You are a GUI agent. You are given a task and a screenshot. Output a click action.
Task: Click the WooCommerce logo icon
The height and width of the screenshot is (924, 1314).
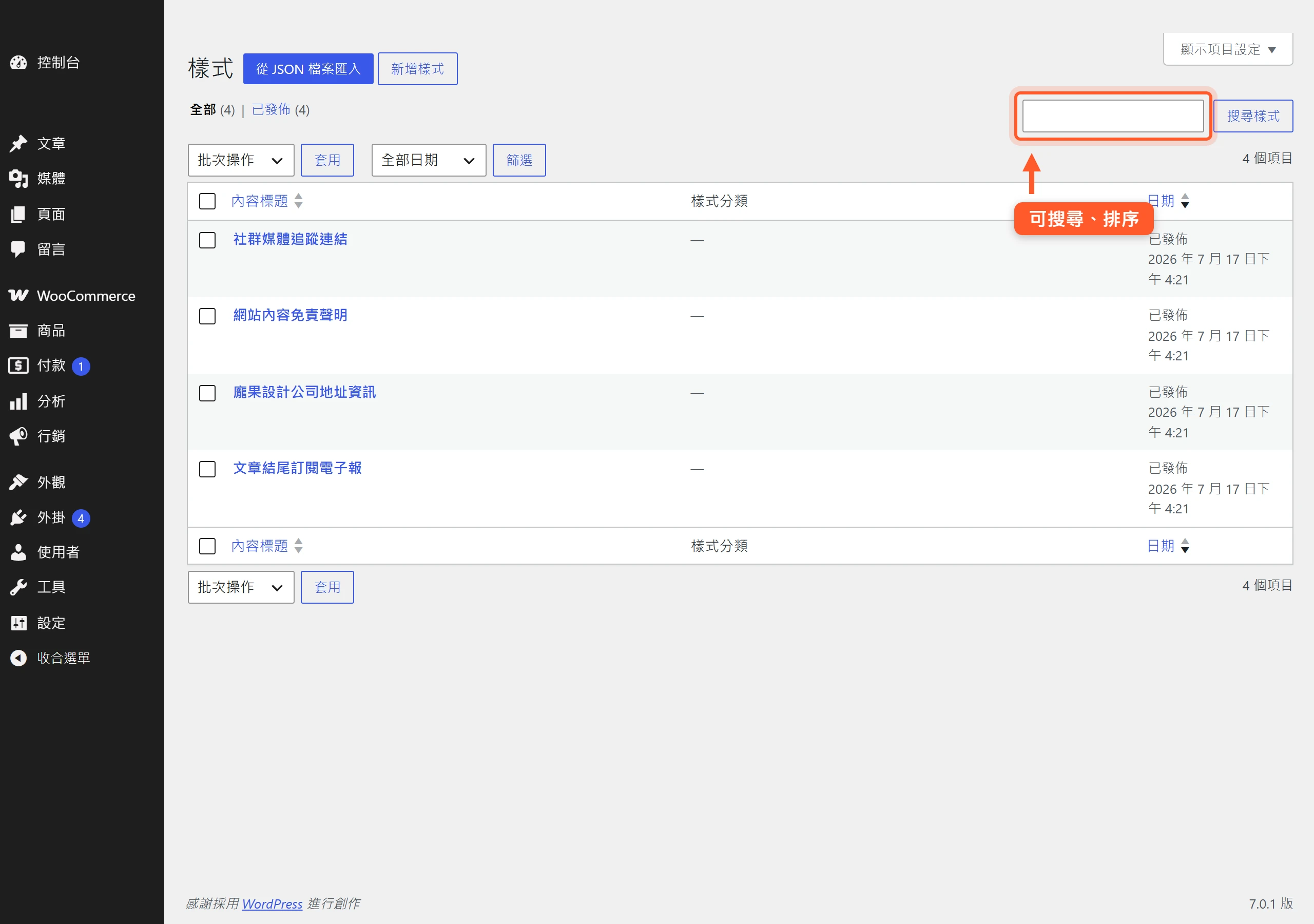coord(18,295)
